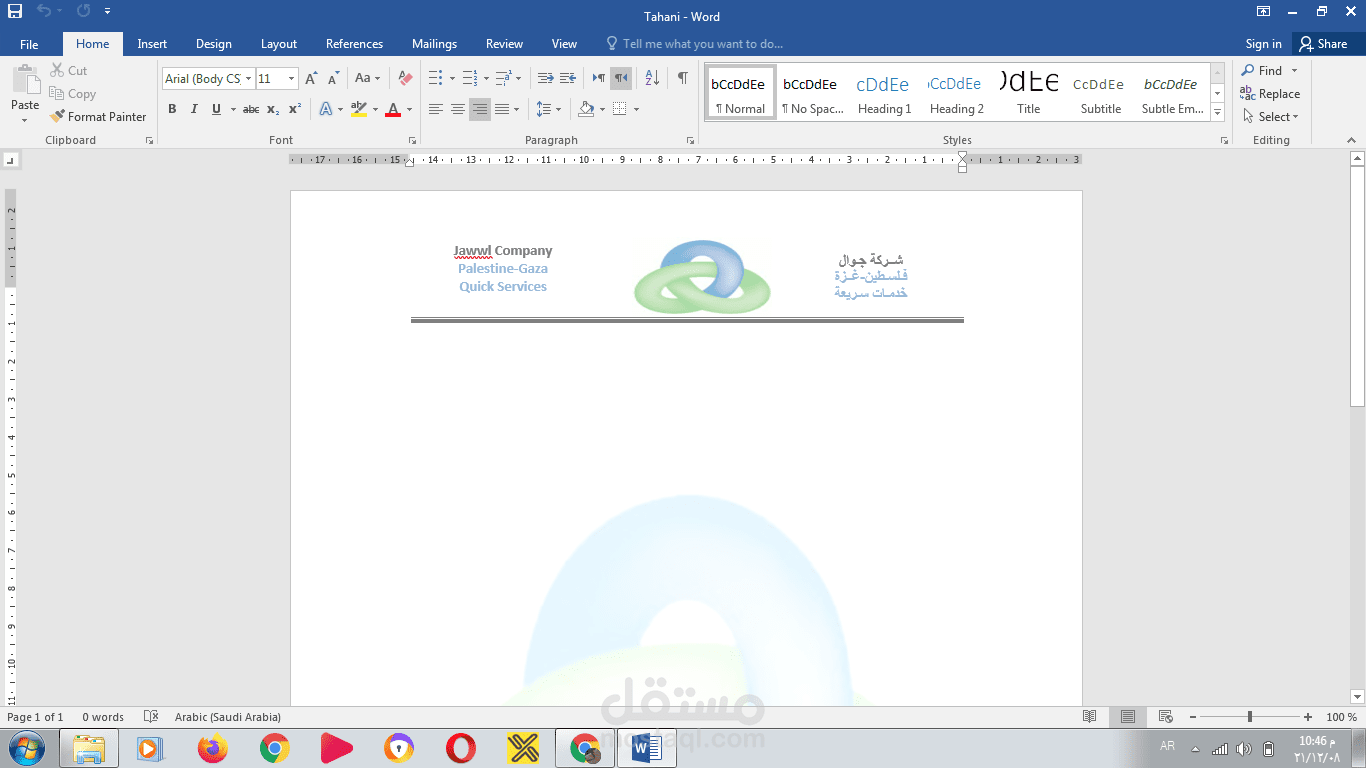1366x768 pixels.
Task: Open the font name dropdown
Action: [x=249, y=78]
